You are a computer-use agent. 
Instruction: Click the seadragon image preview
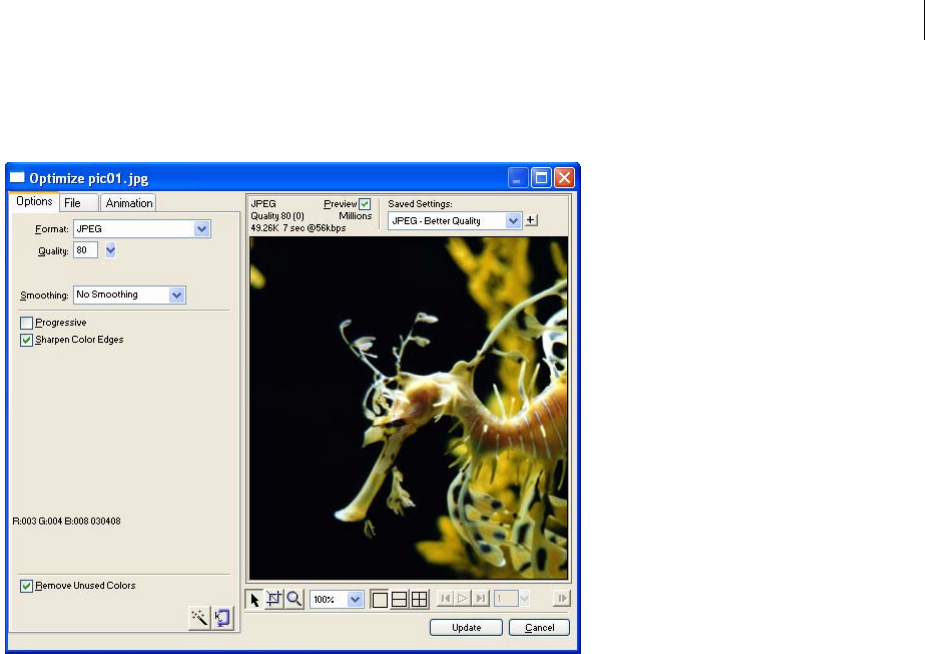409,408
